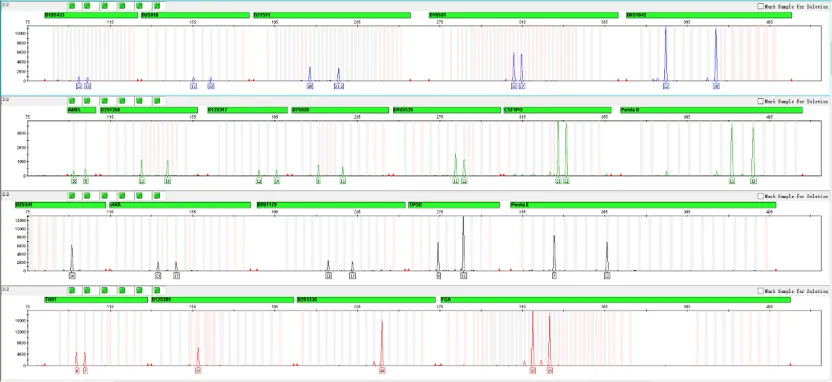Viewport: 832px width, 382px height.
Task: Click the TH01 marker bar
Action: [x=96, y=300]
